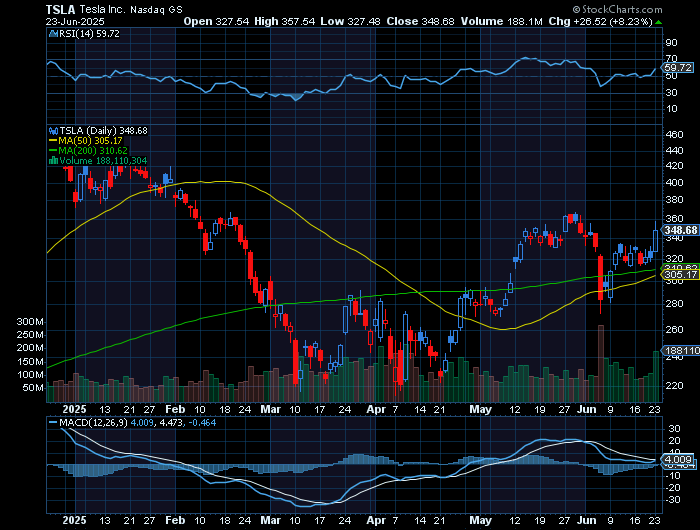700x530 pixels.
Task: Click the volume bars icon in the price legend
Action: pyautogui.click(x=53, y=161)
